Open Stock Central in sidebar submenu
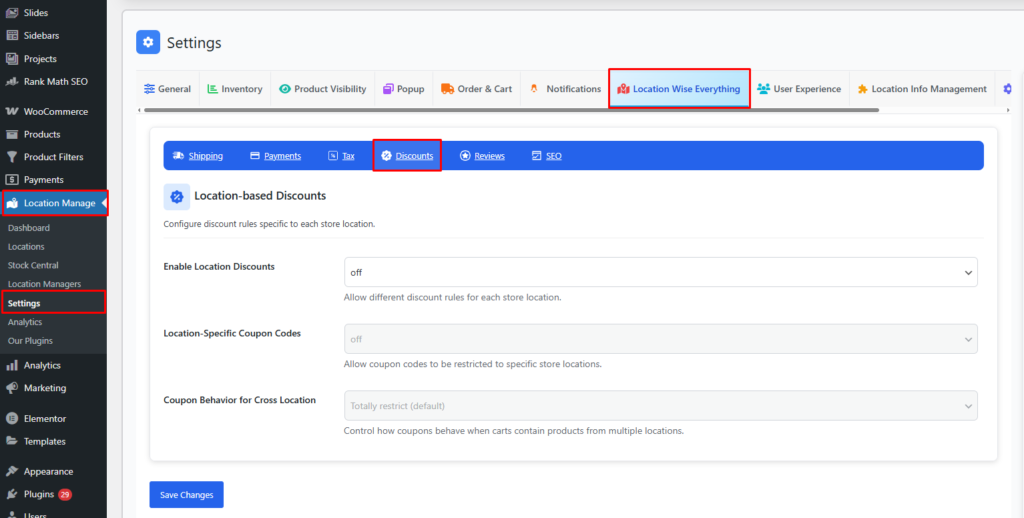This screenshot has width=1024, height=518. (33, 265)
